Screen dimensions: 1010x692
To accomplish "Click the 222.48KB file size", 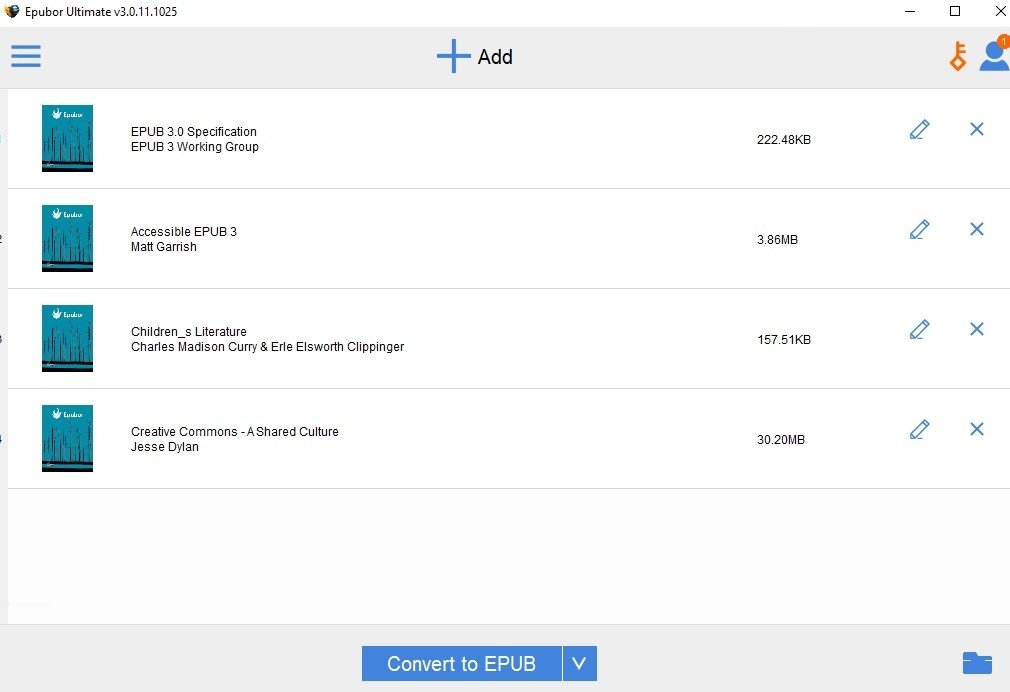I will point(783,140).
